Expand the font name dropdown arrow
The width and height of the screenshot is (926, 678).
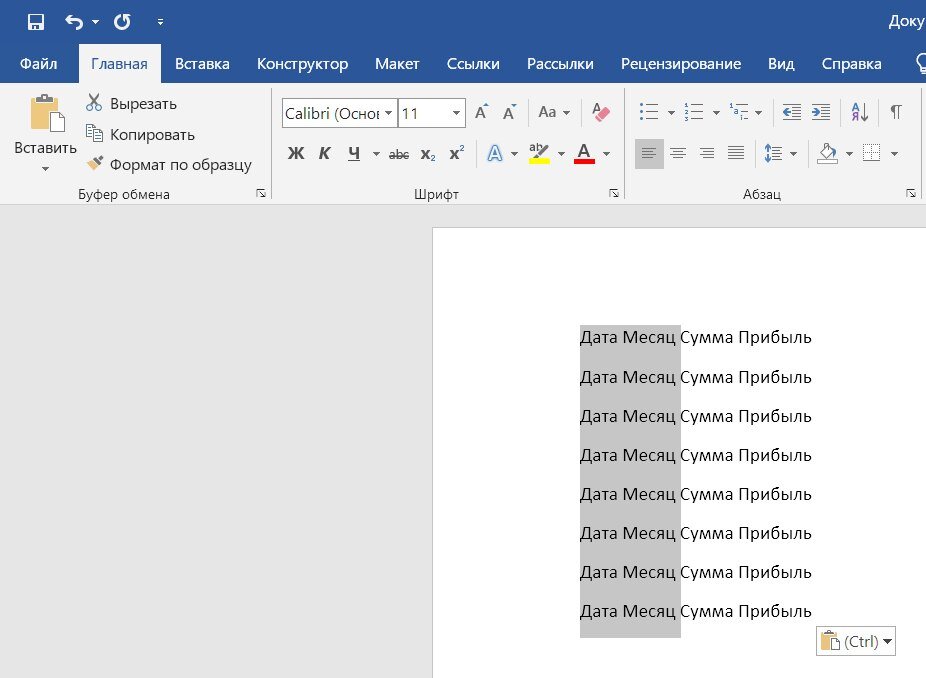pyautogui.click(x=389, y=113)
